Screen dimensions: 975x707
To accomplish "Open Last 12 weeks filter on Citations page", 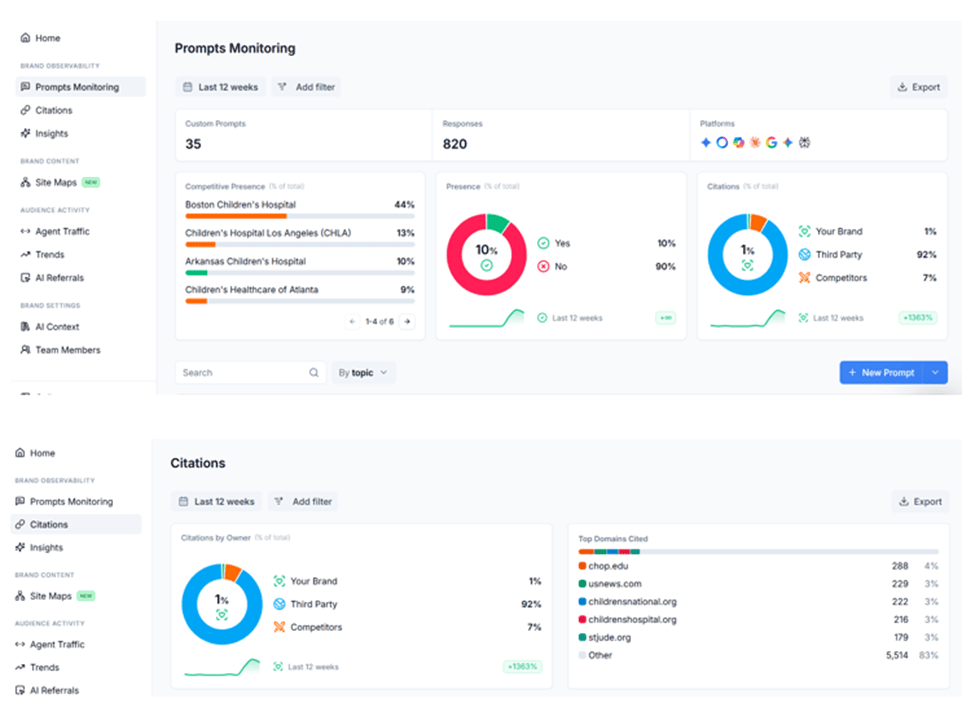I will coord(216,501).
